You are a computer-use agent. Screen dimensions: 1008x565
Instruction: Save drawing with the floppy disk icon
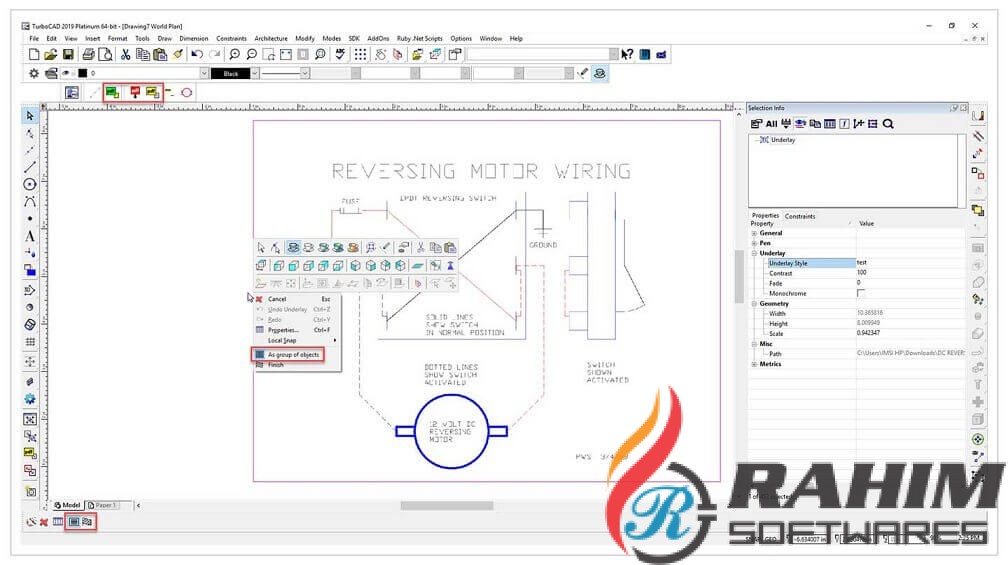68,55
